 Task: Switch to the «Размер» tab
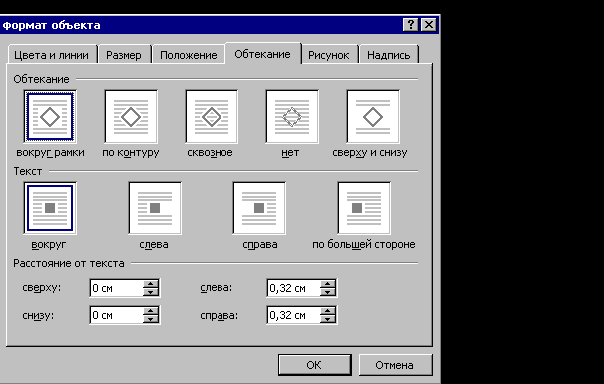[x=124, y=55]
